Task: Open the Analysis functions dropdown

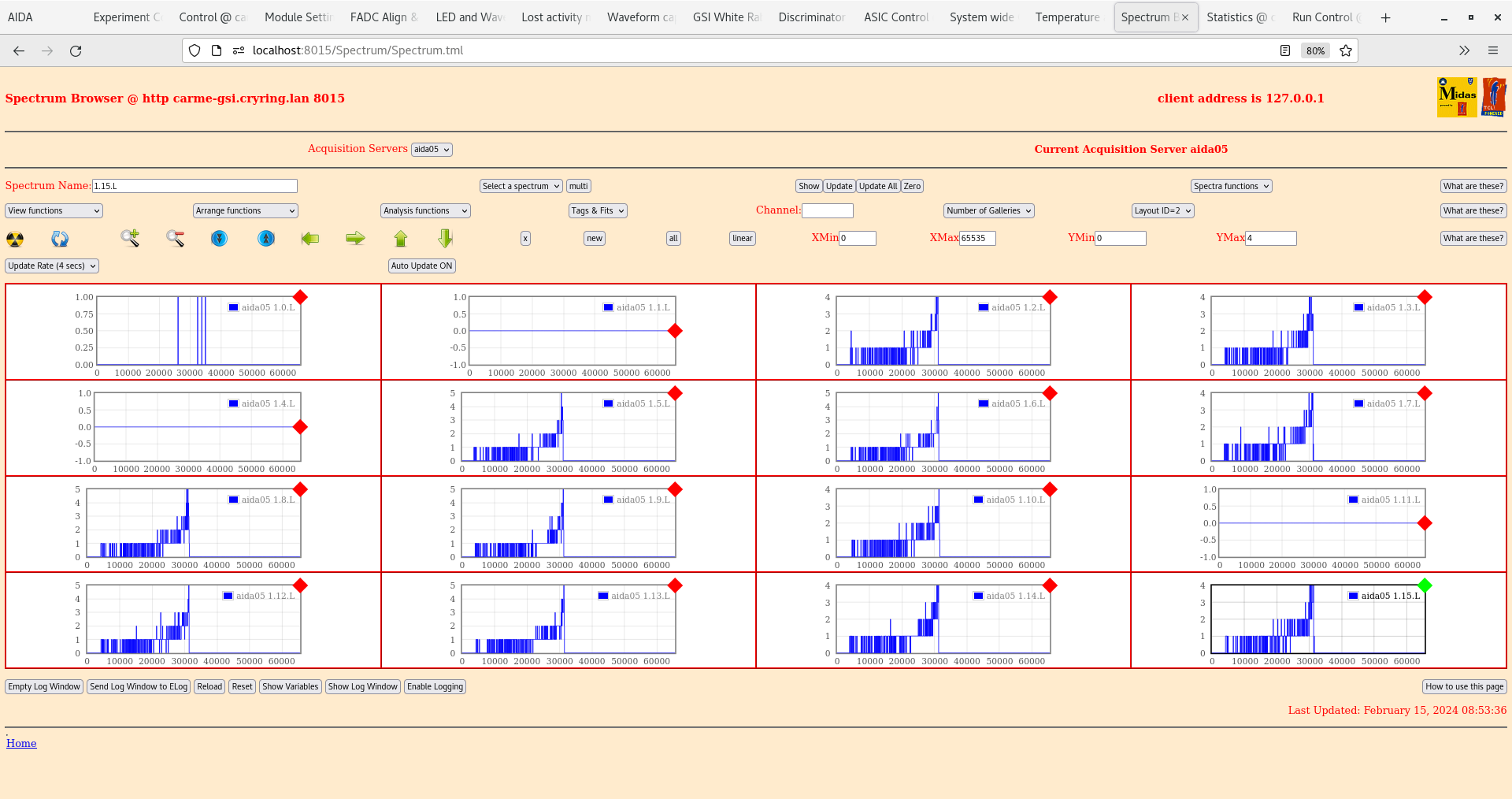Action: coord(425,211)
